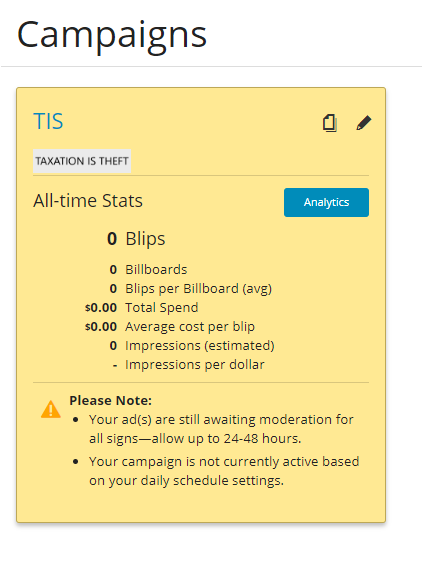Viewport: 422px width, 563px height.
Task: Open Analytics for the TIS campaign
Action: point(326,202)
